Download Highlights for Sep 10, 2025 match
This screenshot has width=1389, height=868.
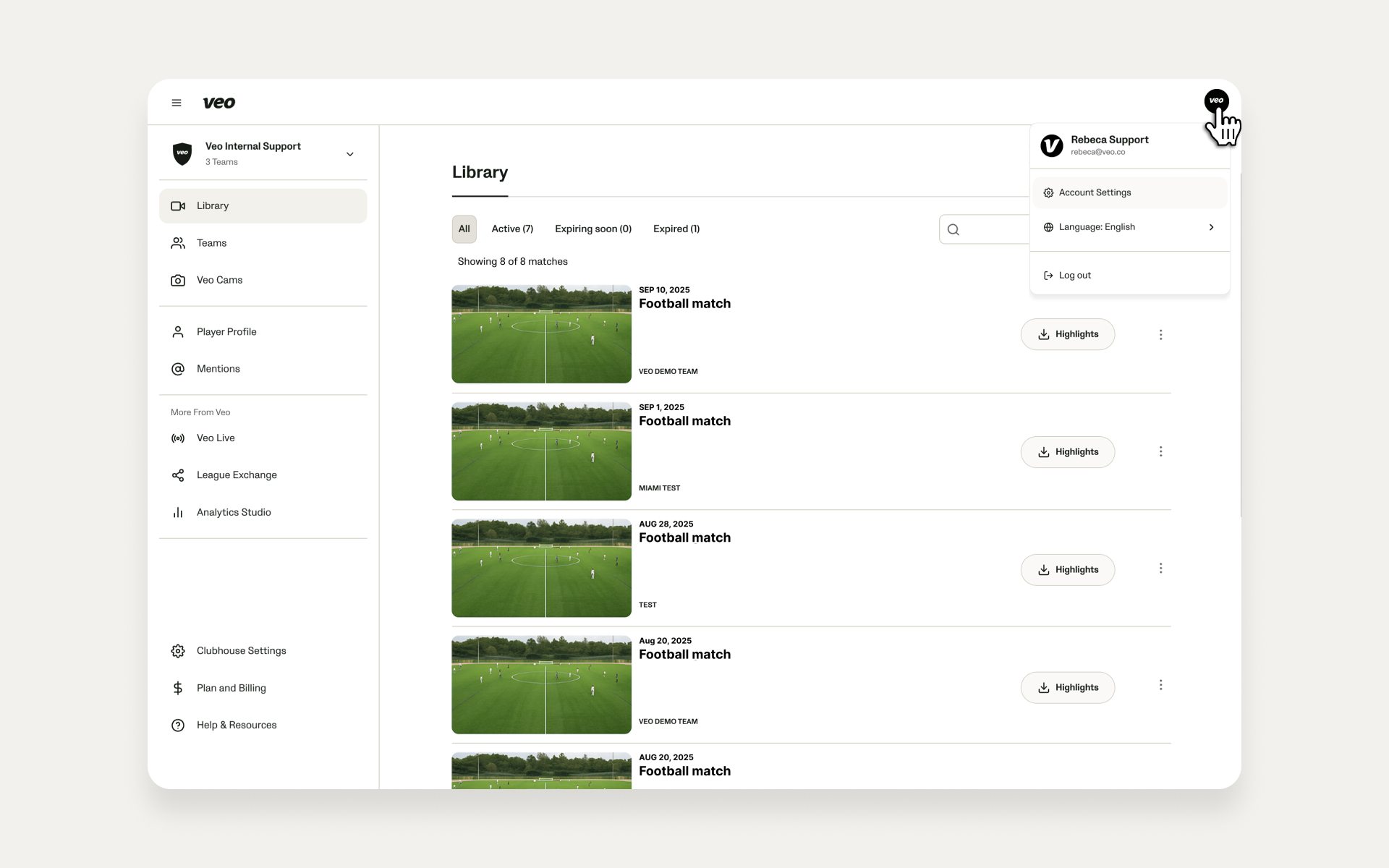point(1067,334)
